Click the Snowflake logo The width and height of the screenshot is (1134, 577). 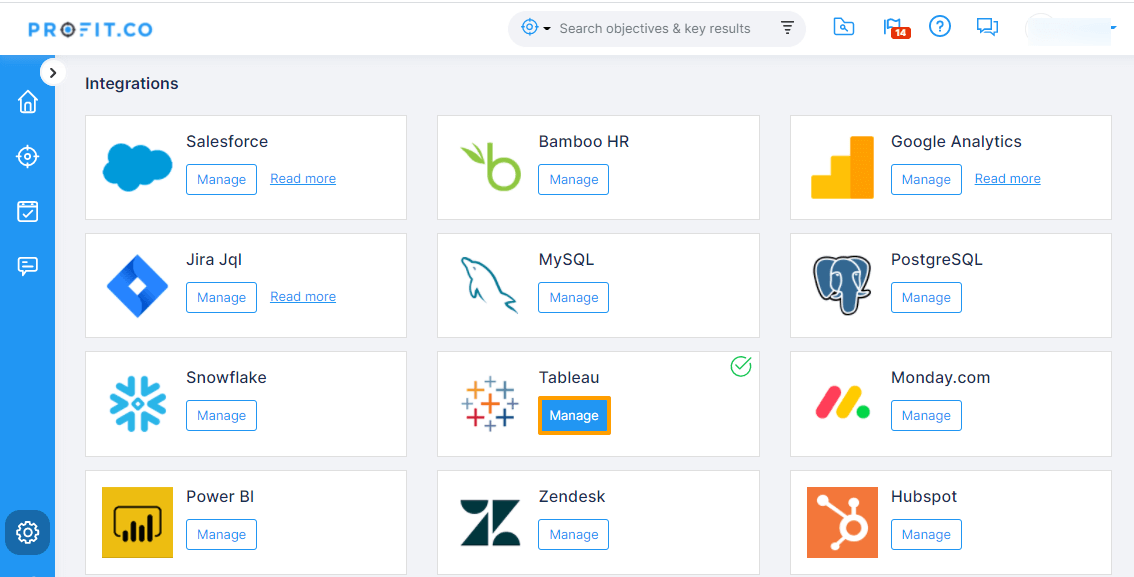(137, 404)
